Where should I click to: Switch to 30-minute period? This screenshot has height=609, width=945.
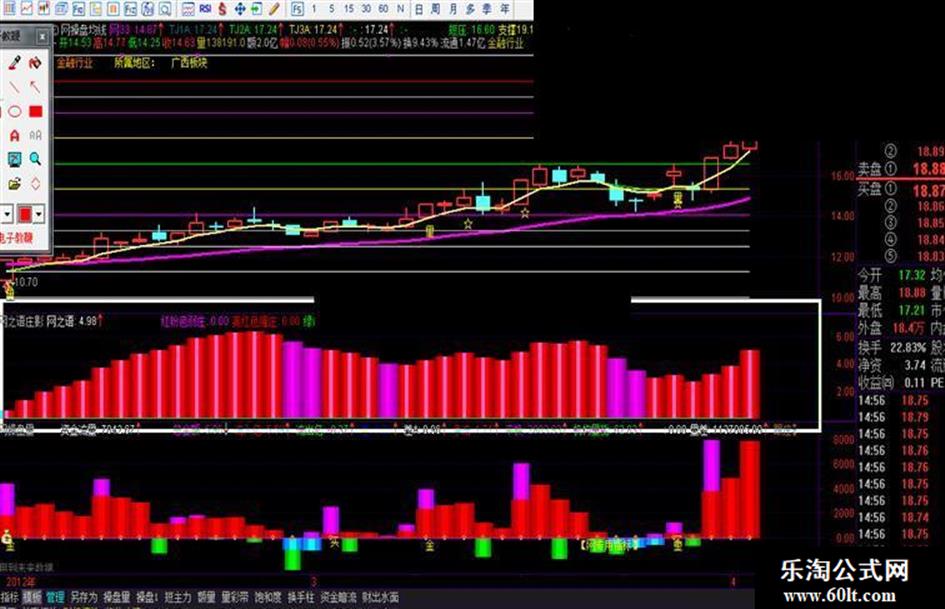pos(366,8)
